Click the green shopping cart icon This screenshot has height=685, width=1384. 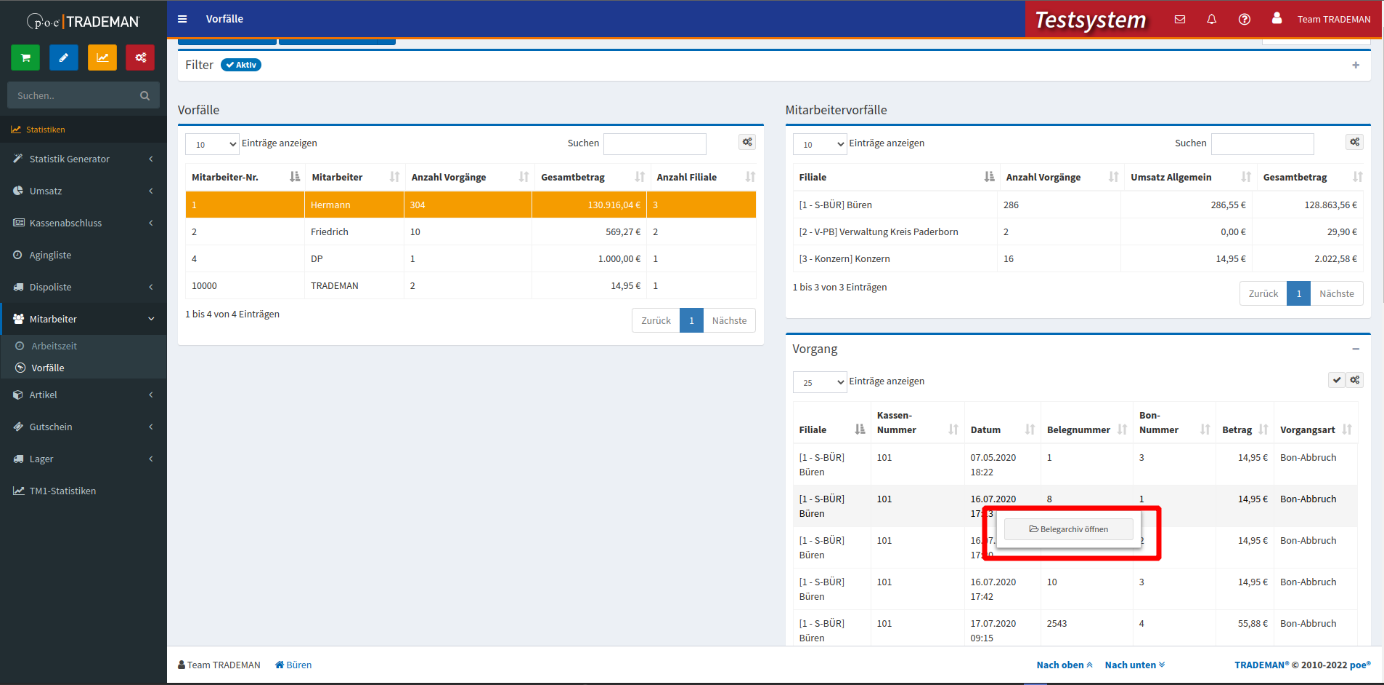tap(26, 58)
